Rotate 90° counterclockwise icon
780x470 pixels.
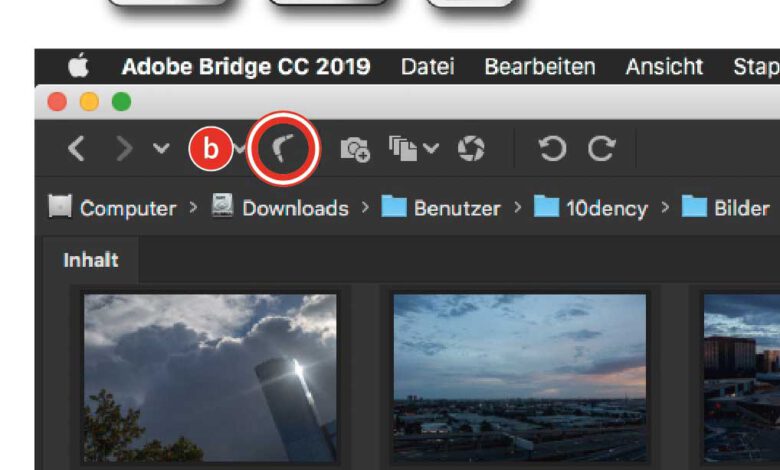click(552, 148)
